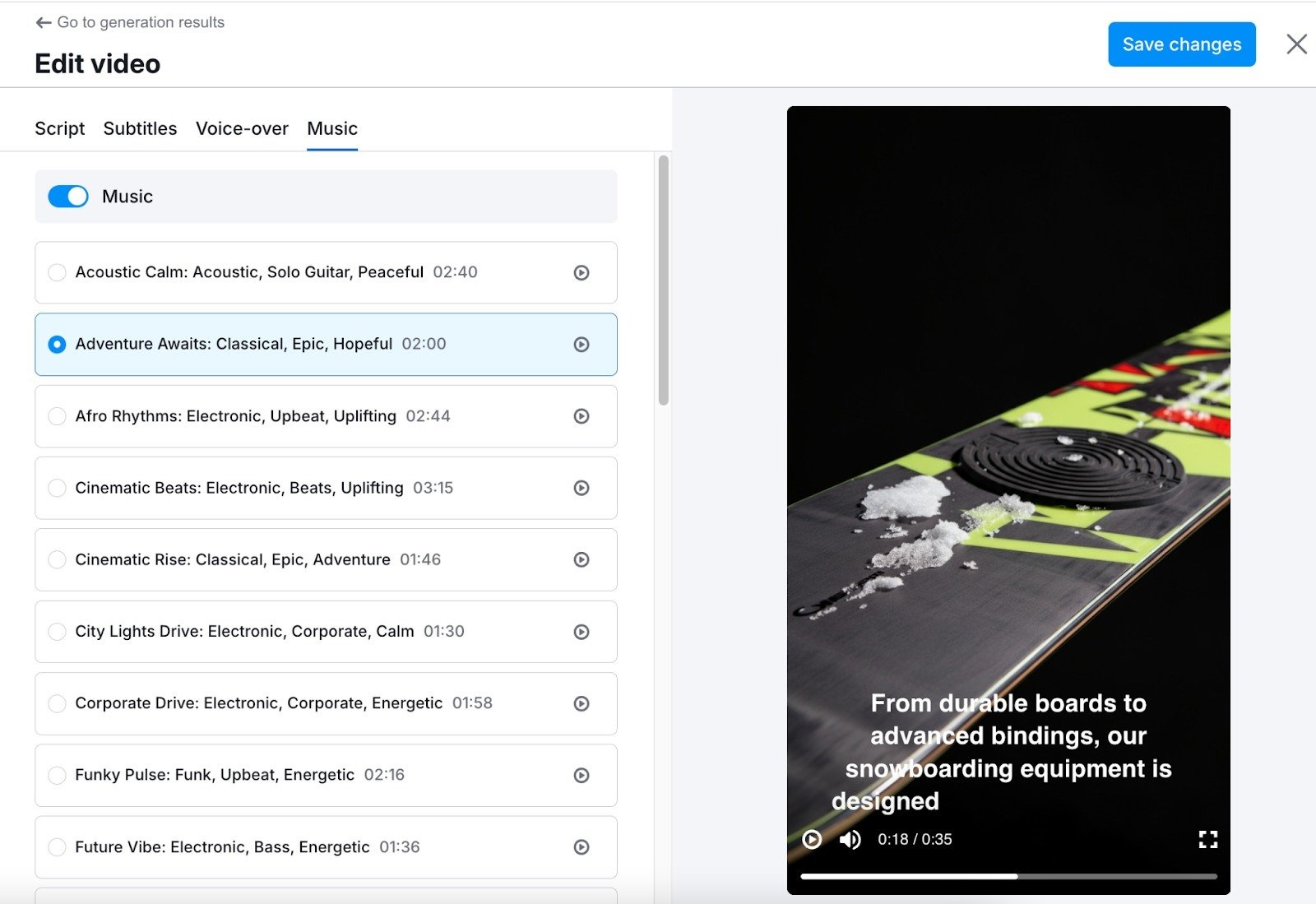The image size is (1316, 904).
Task: Close the Edit video panel
Action: click(x=1297, y=44)
